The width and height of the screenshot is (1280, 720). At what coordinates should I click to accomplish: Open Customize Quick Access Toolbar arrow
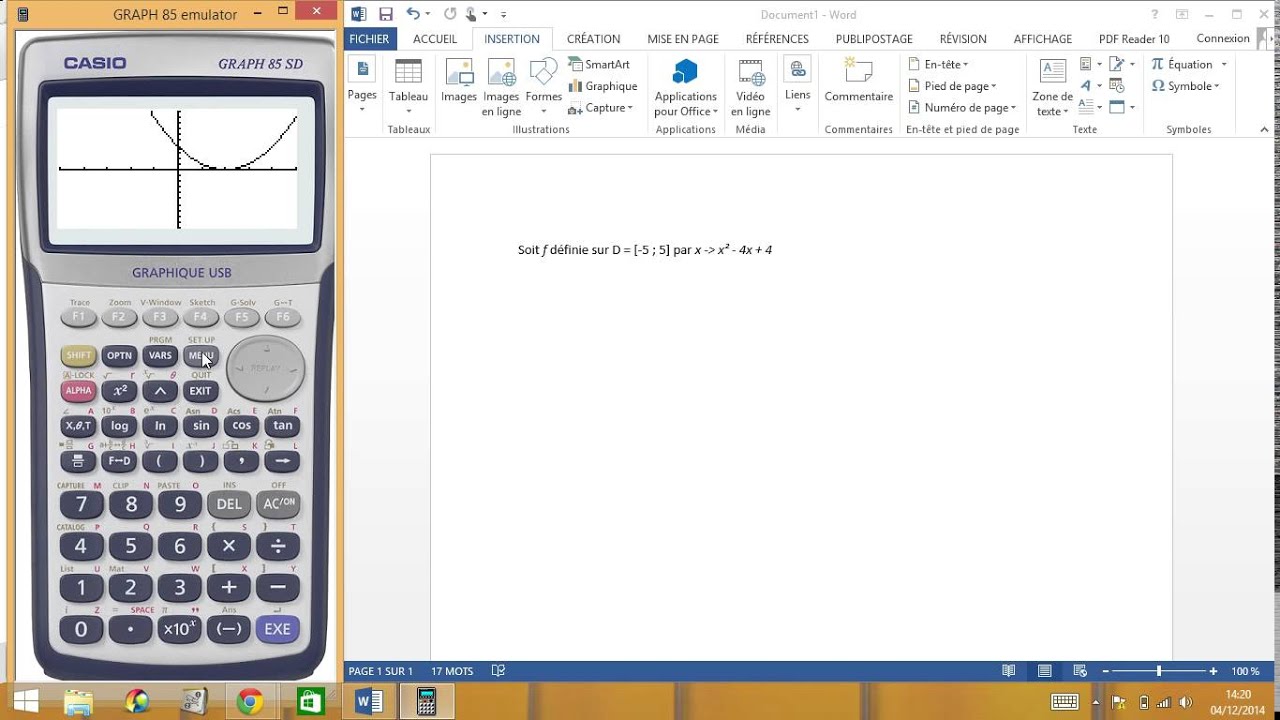[503, 15]
